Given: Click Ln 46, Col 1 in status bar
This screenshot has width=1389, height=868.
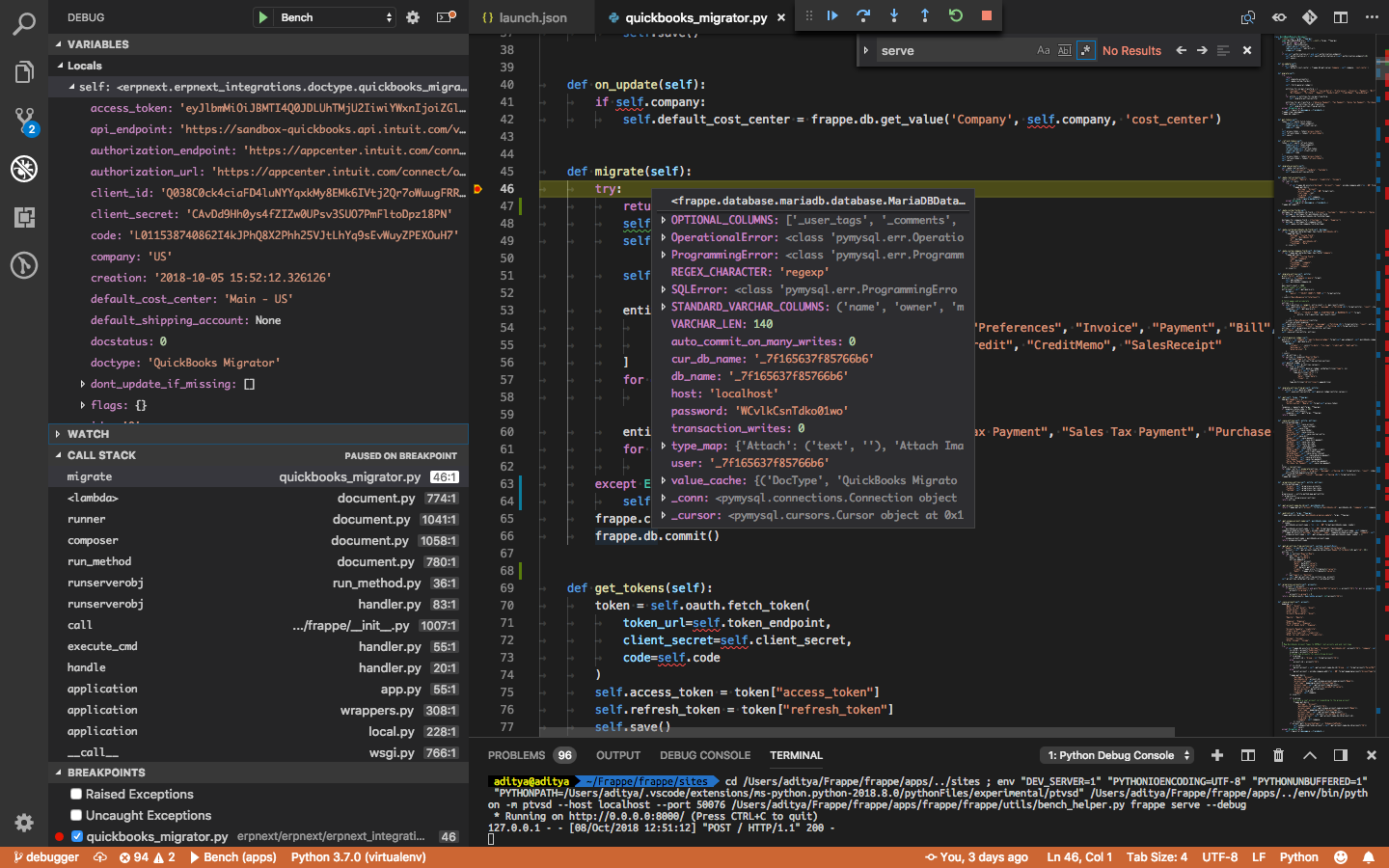Looking at the screenshot, I should coord(1079,856).
